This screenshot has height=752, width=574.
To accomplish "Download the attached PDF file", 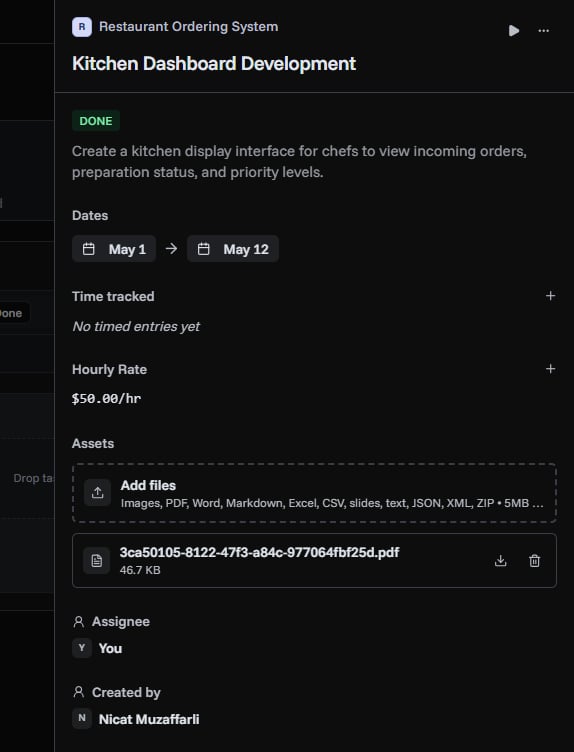I will 500,561.
